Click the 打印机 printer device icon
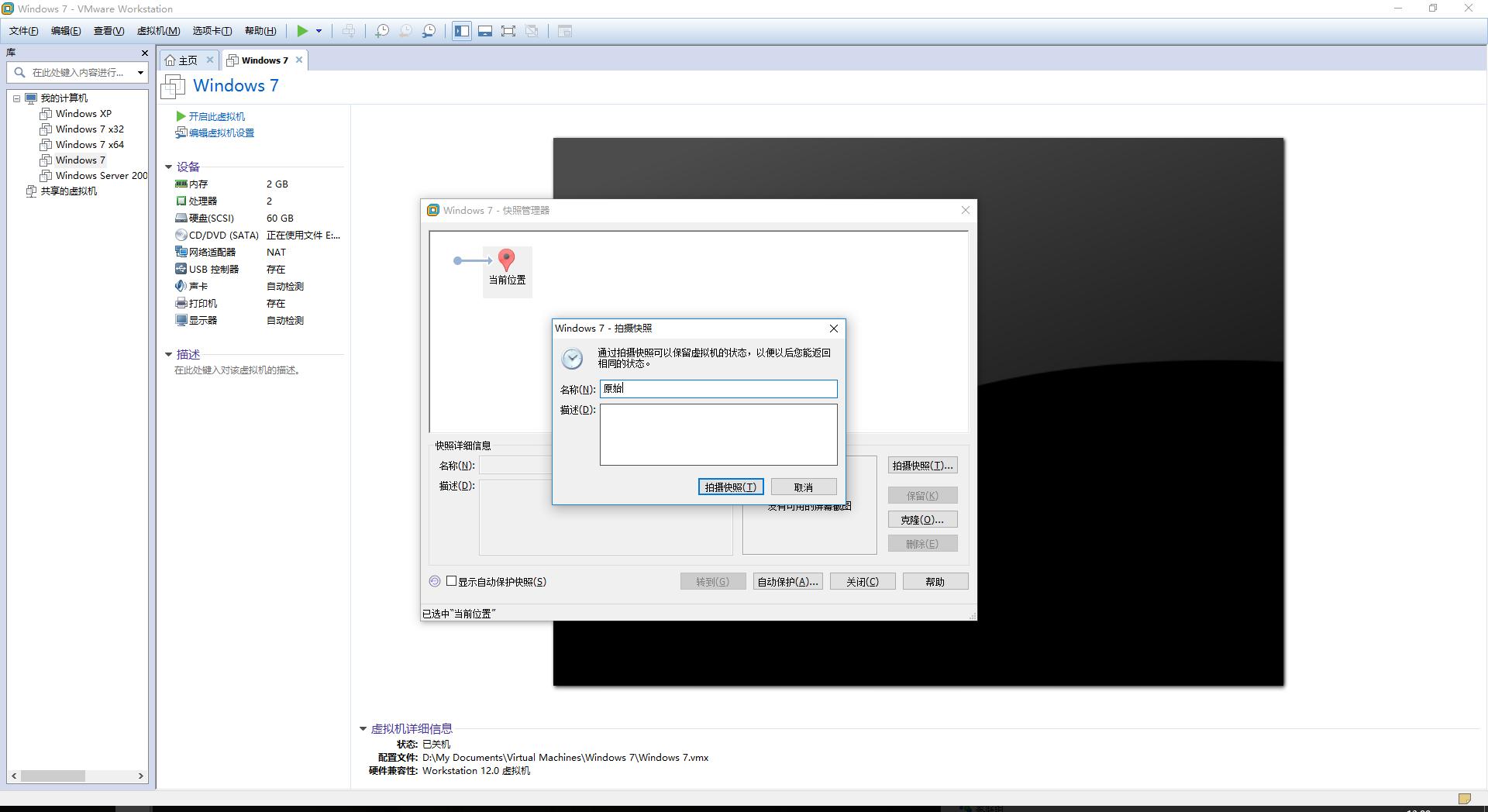Image resolution: width=1488 pixels, height=812 pixels. pyautogui.click(x=181, y=303)
